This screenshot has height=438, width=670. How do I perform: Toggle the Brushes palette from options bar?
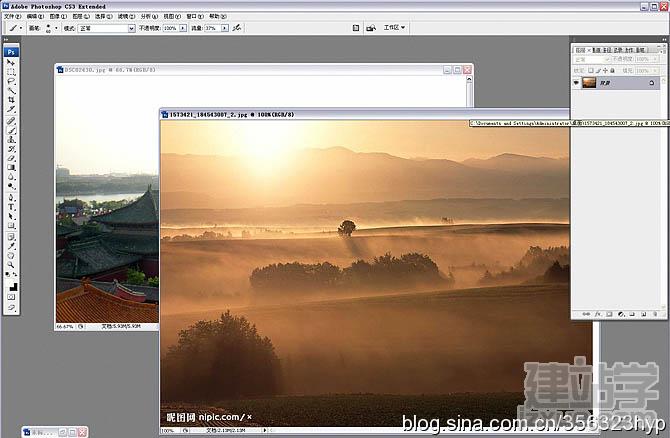tap(356, 28)
